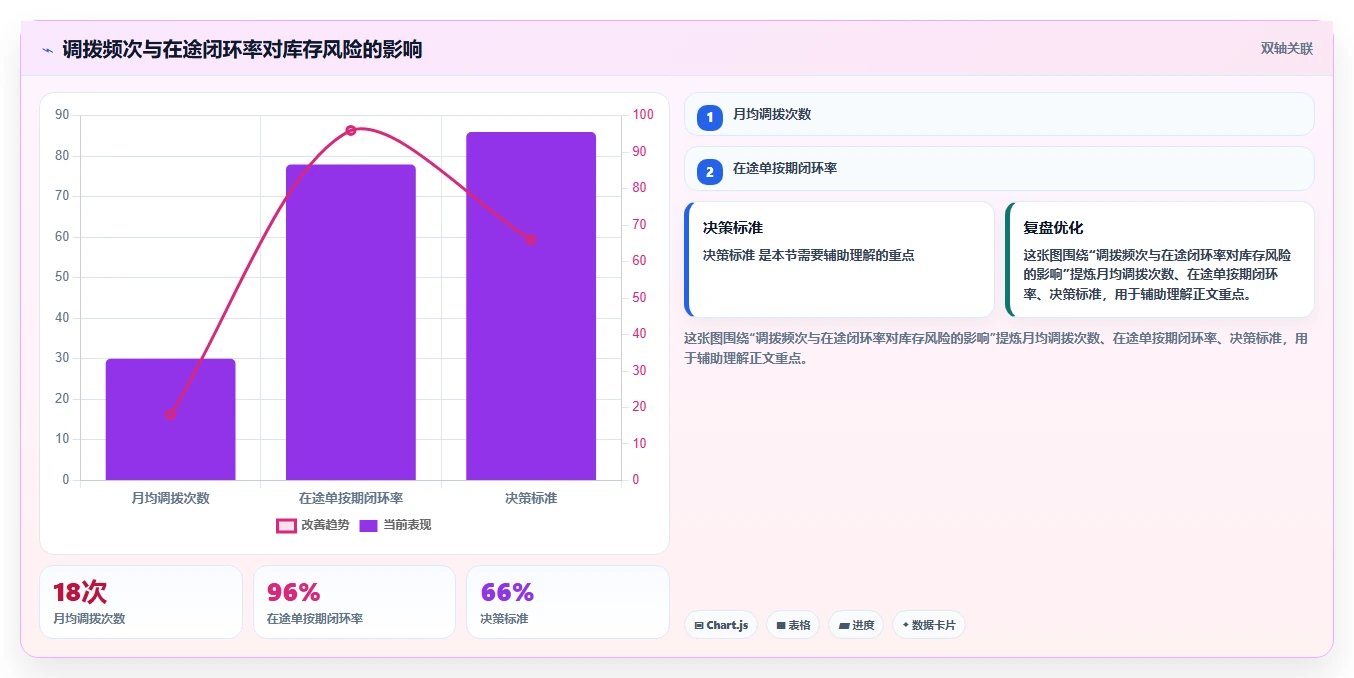Open the 复盘优化 info card
Screen dimensions: 1354x678
click(x=1160, y=259)
